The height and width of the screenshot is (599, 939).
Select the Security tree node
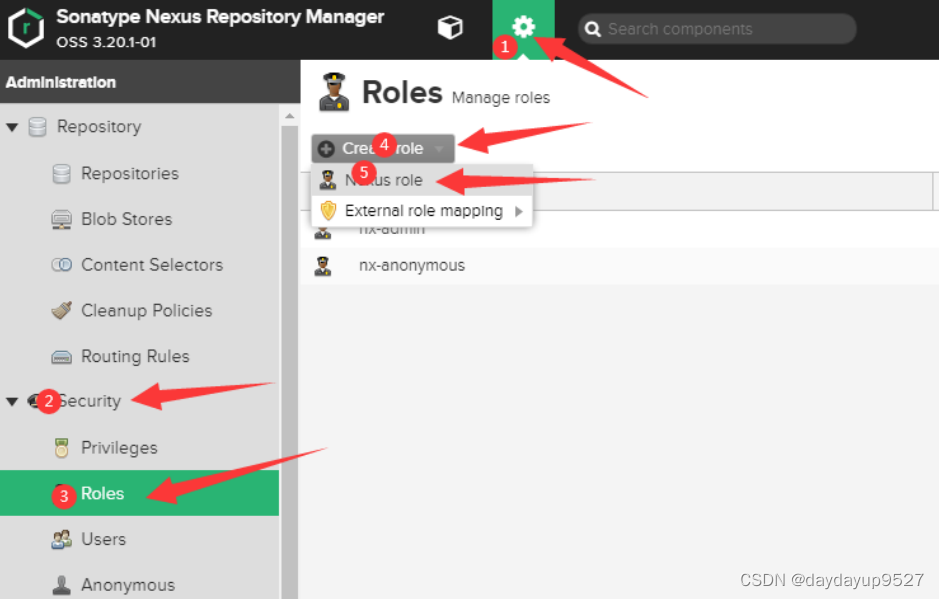(90, 401)
